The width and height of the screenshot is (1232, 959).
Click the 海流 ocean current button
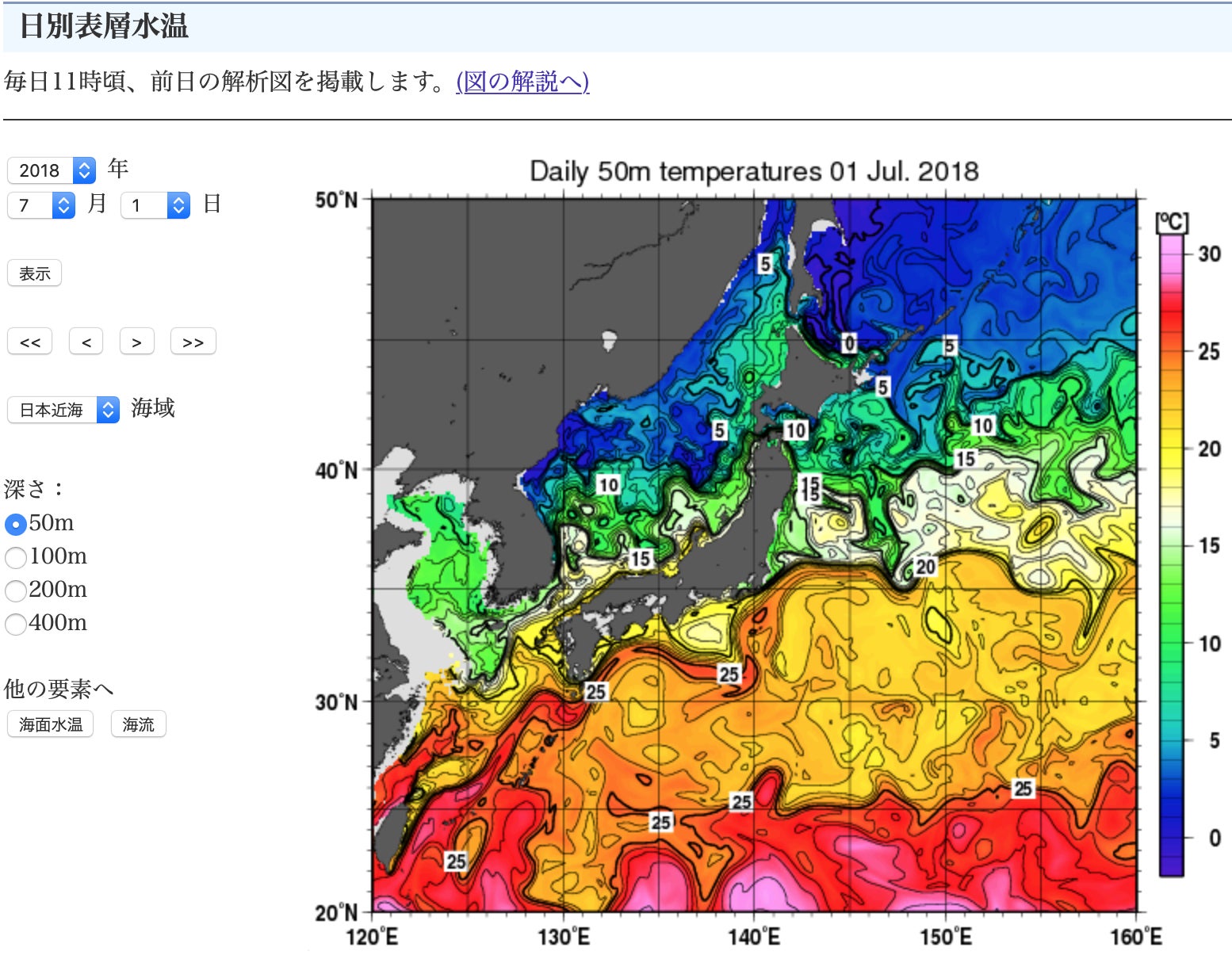[139, 724]
